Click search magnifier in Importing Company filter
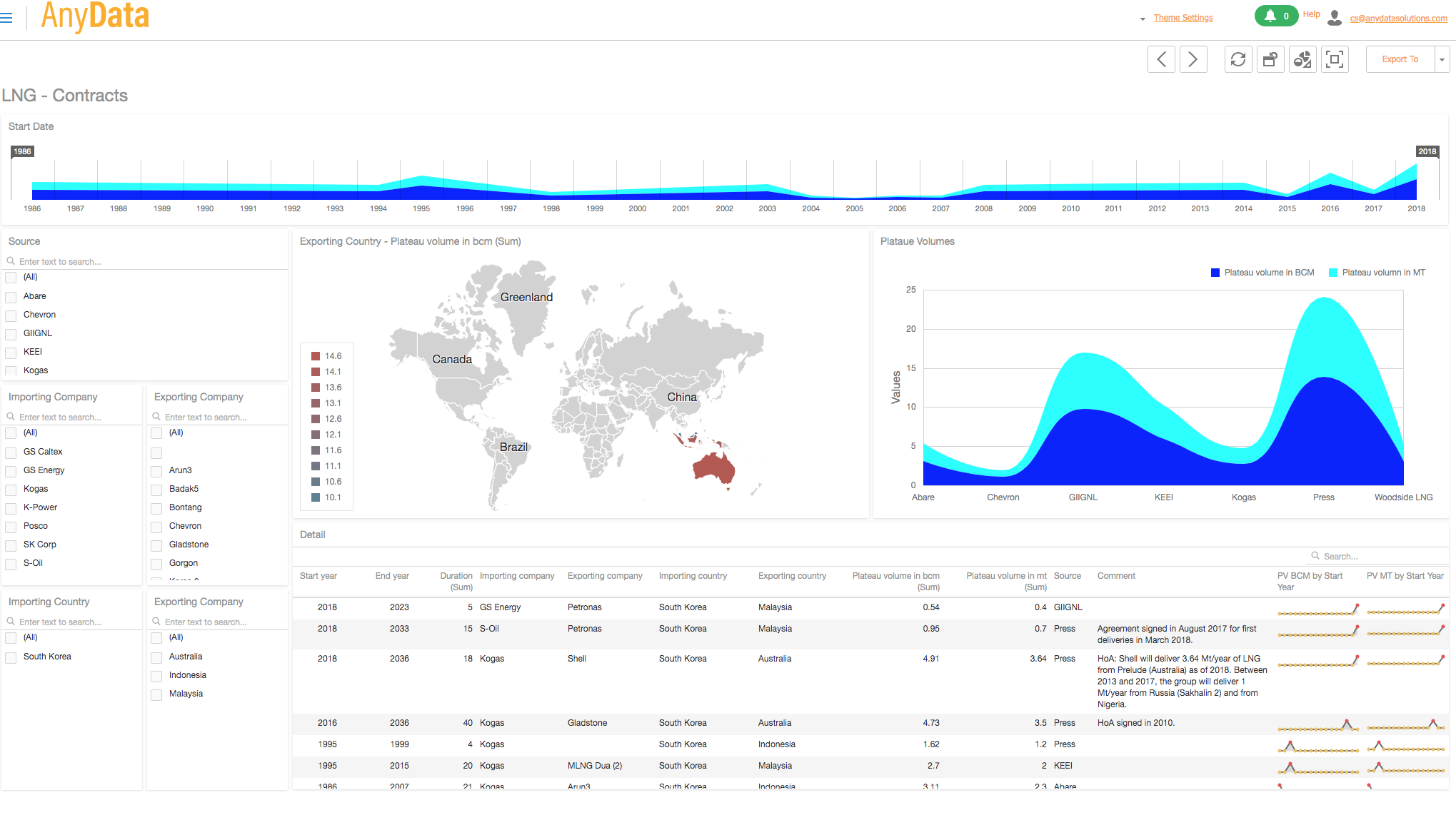The width and height of the screenshot is (1456, 835). 11,417
